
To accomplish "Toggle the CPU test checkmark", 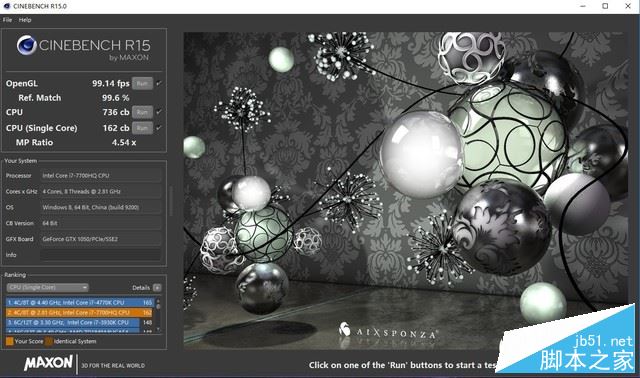I will 159,112.
